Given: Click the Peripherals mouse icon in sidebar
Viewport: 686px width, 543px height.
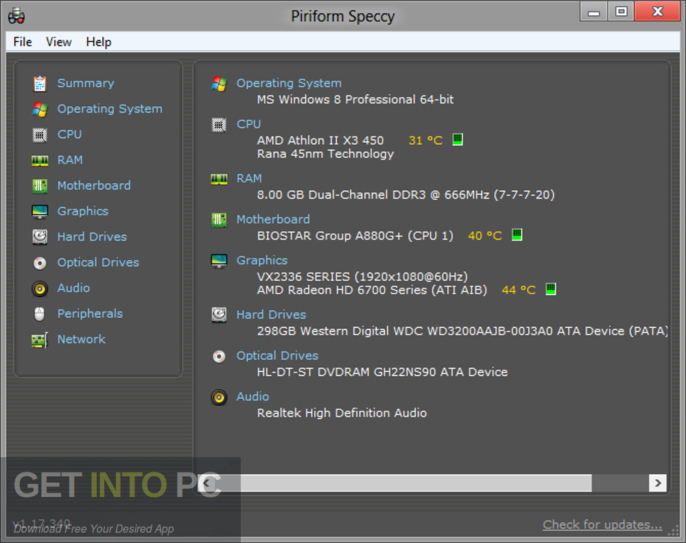Looking at the screenshot, I should pyautogui.click(x=39, y=314).
